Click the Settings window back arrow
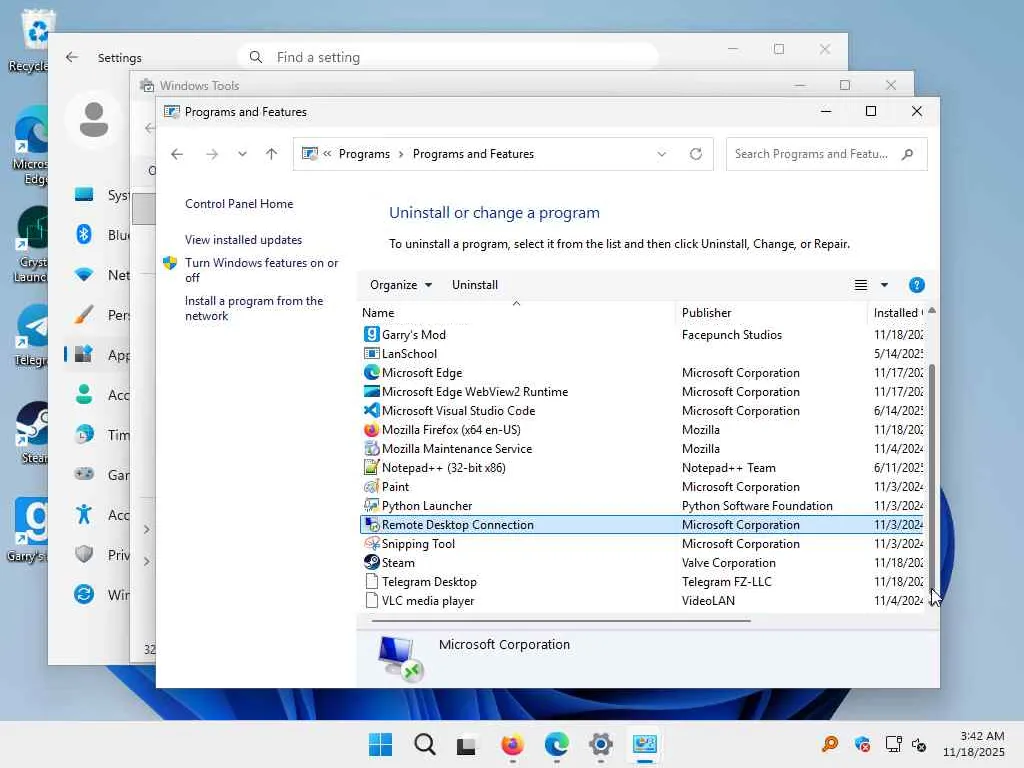 [72, 57]
